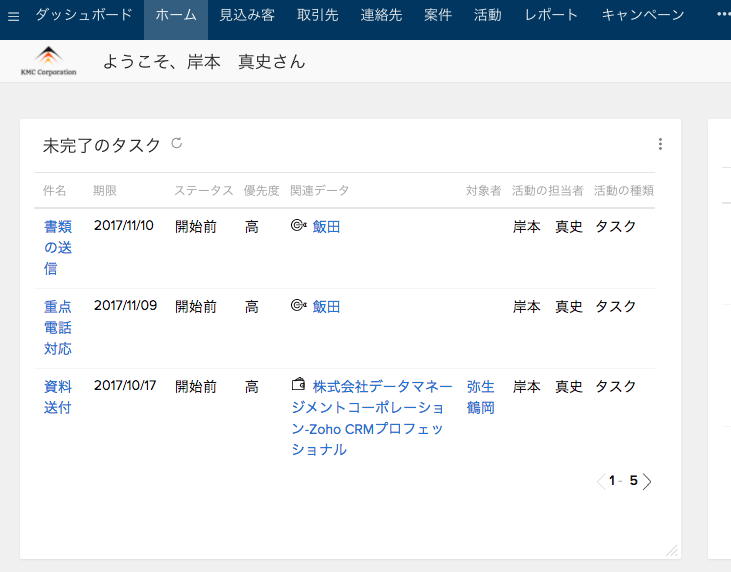
Task: Open the 見込み客 tab
Action: (x=247, y=15)
